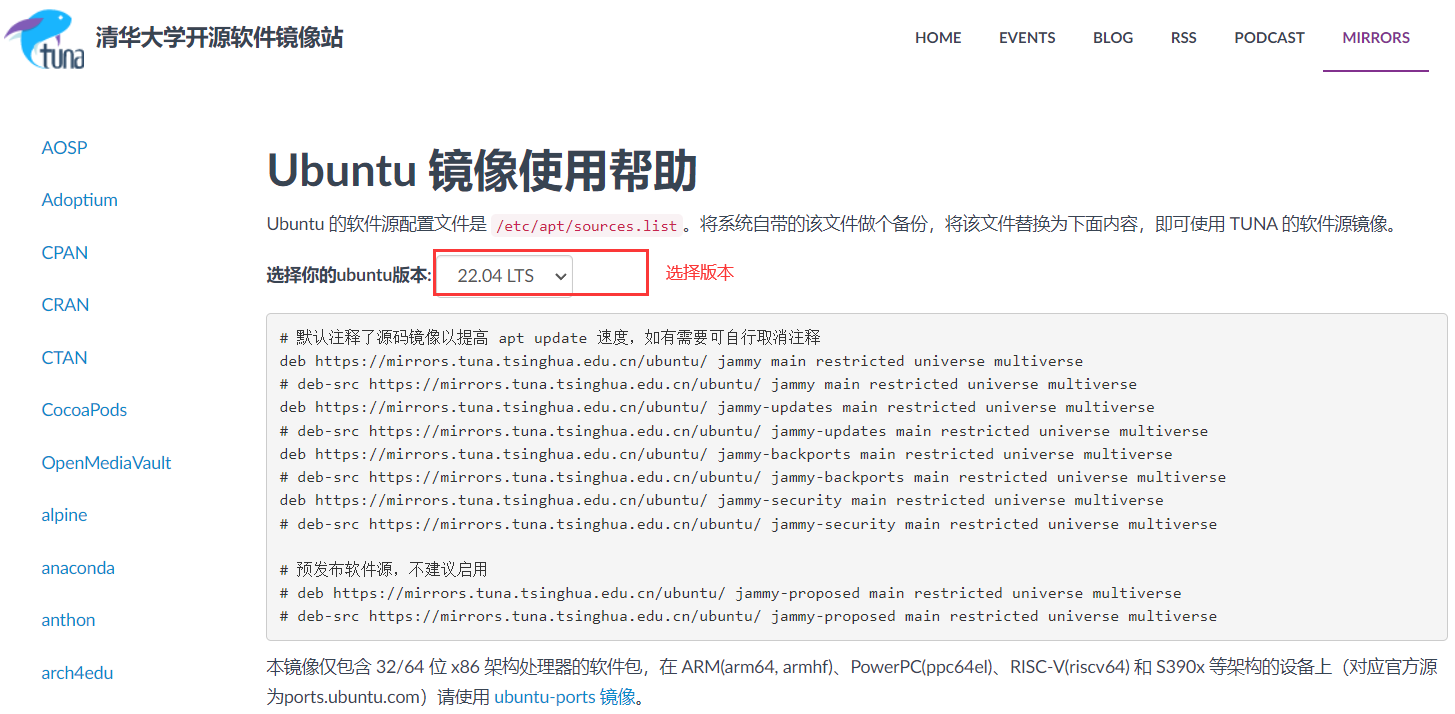1455x714 pixels.
Task: Open the anthon mirror help link
Action: click(x=68, y=620)
